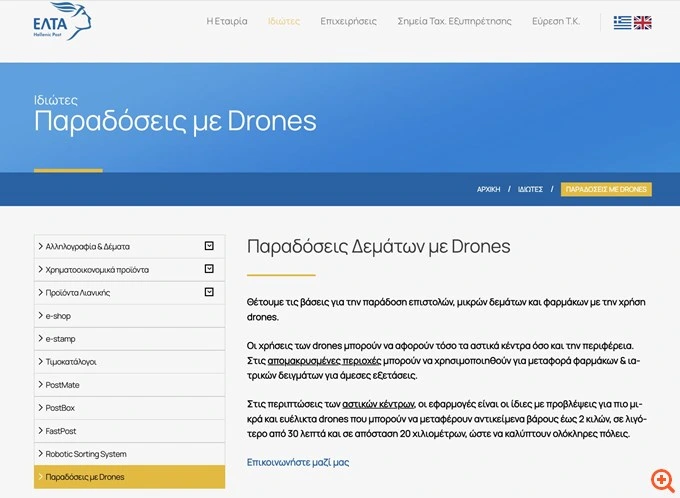
Task: Open the Η Εταιρία menu
Action: 226,21
